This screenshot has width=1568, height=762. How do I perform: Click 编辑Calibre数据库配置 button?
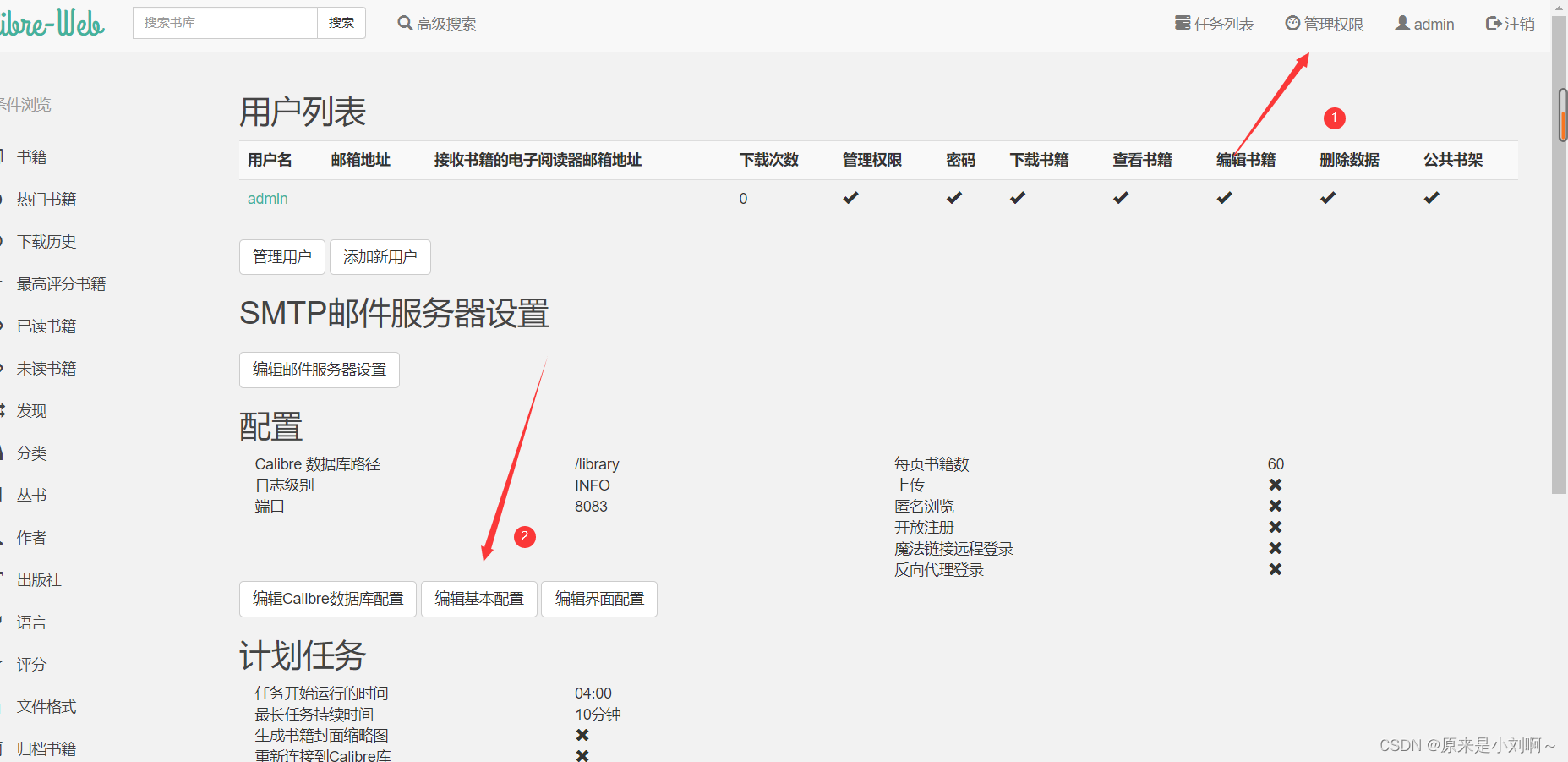[328, 599]
